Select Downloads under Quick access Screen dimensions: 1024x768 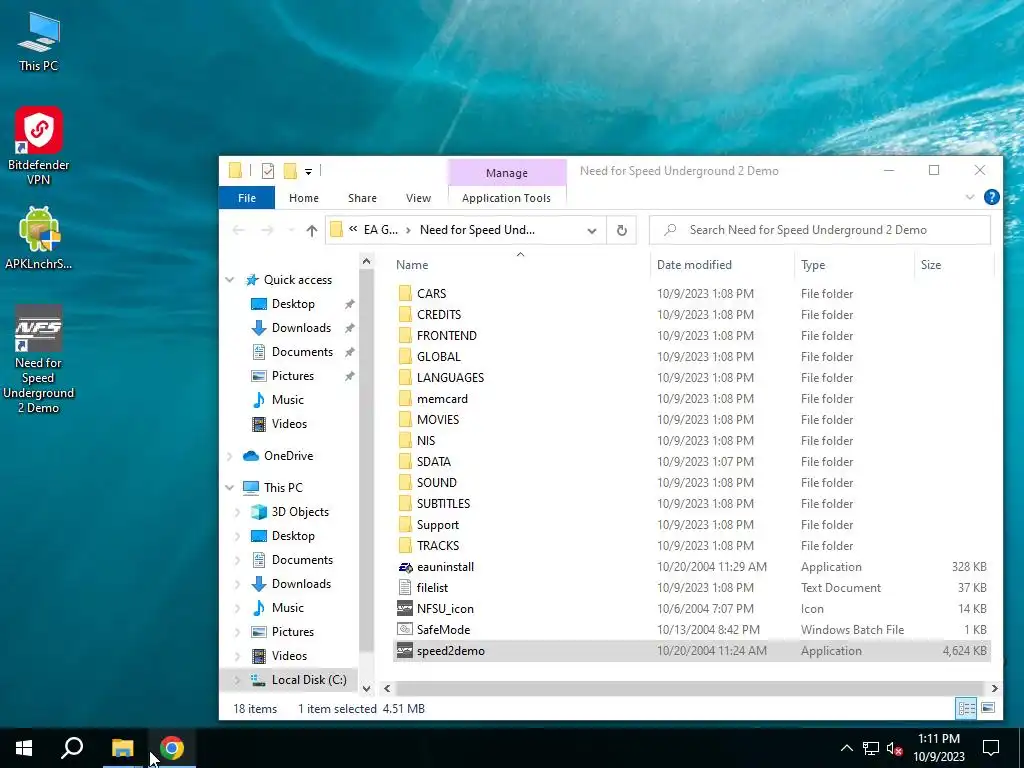click(301, 328)
